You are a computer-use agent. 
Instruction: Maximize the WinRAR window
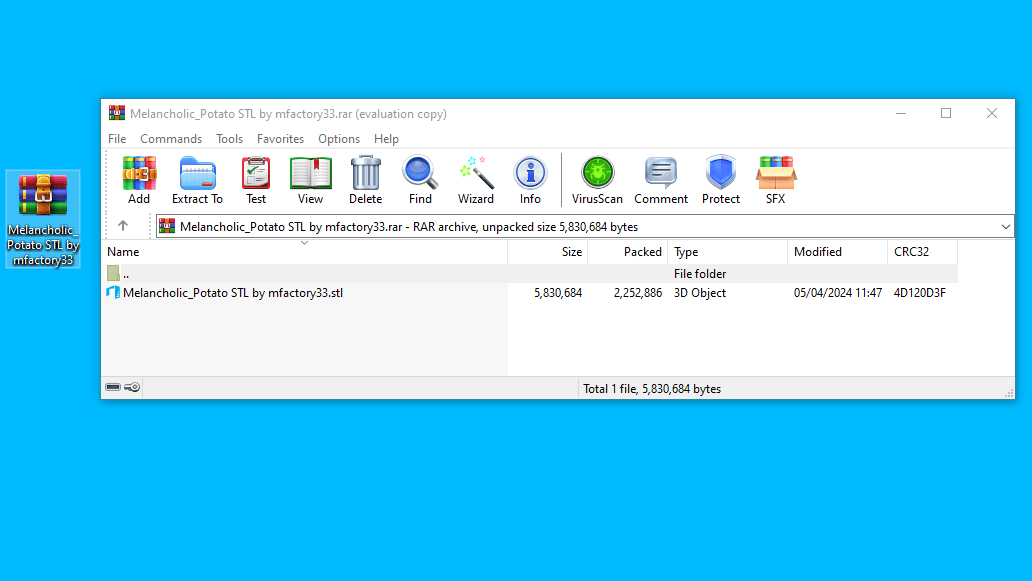point(946,113)
